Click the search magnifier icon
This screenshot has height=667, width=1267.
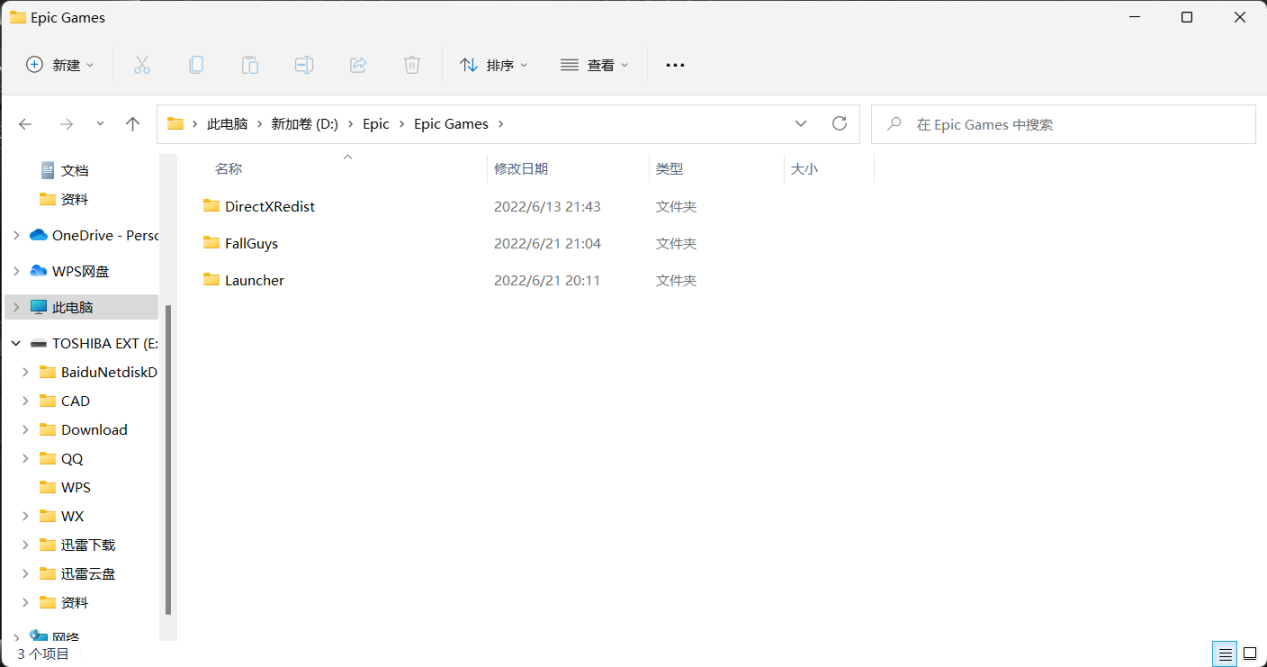point(895,124)
